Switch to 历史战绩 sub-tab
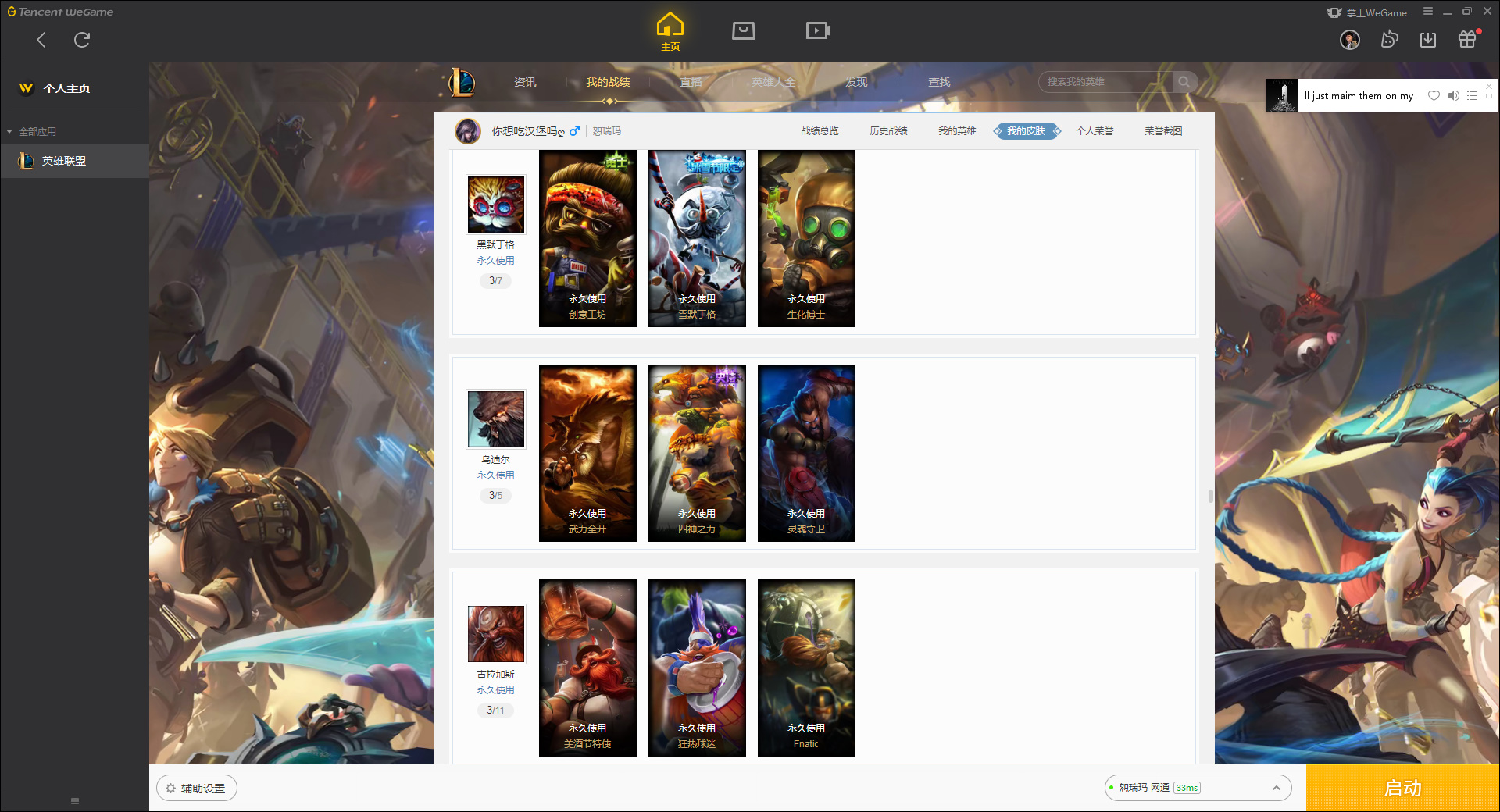The height and width of the screenshot is (812, 1500). tap(888, 131)
